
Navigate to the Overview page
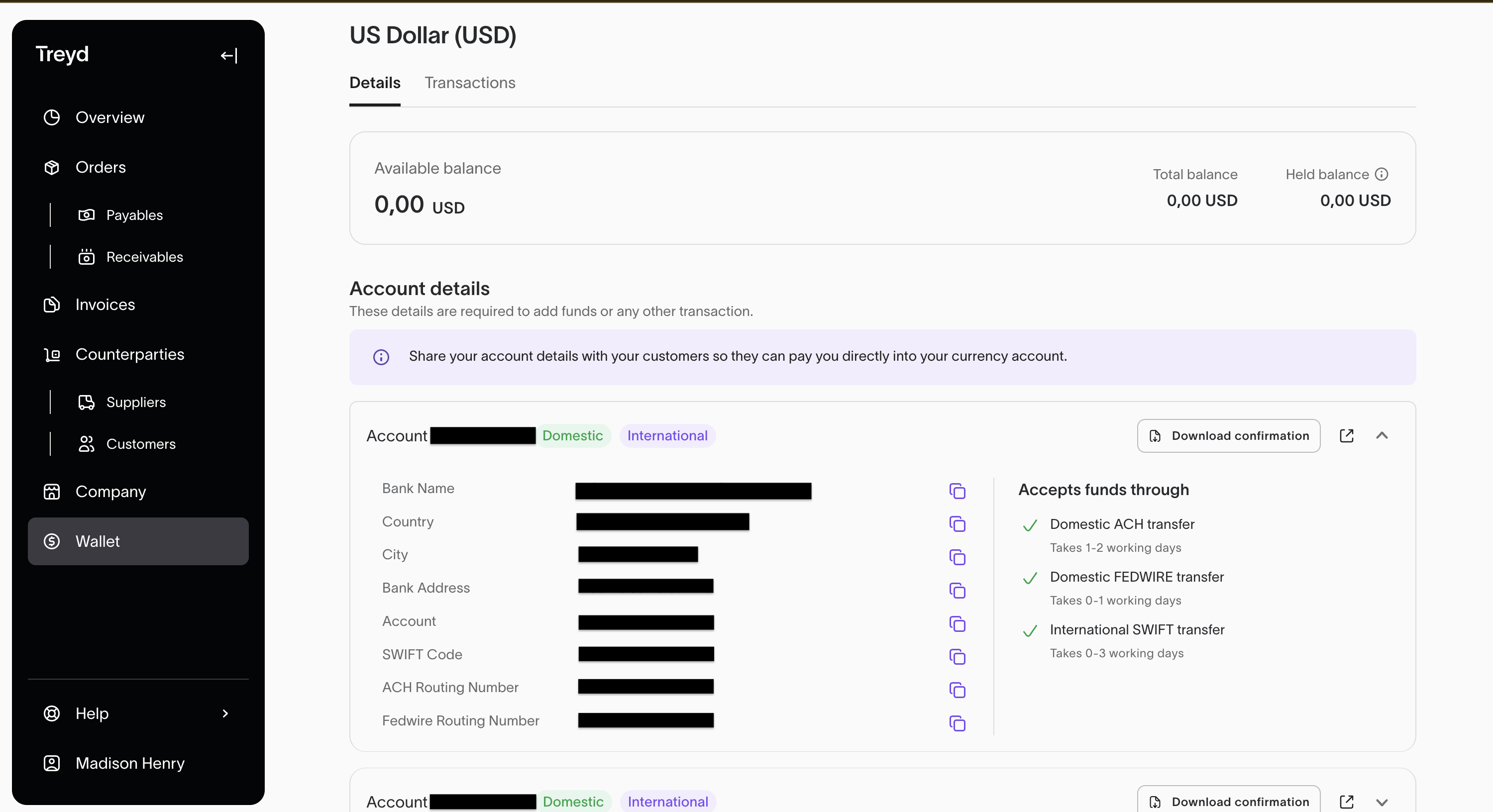pos(109,117)
